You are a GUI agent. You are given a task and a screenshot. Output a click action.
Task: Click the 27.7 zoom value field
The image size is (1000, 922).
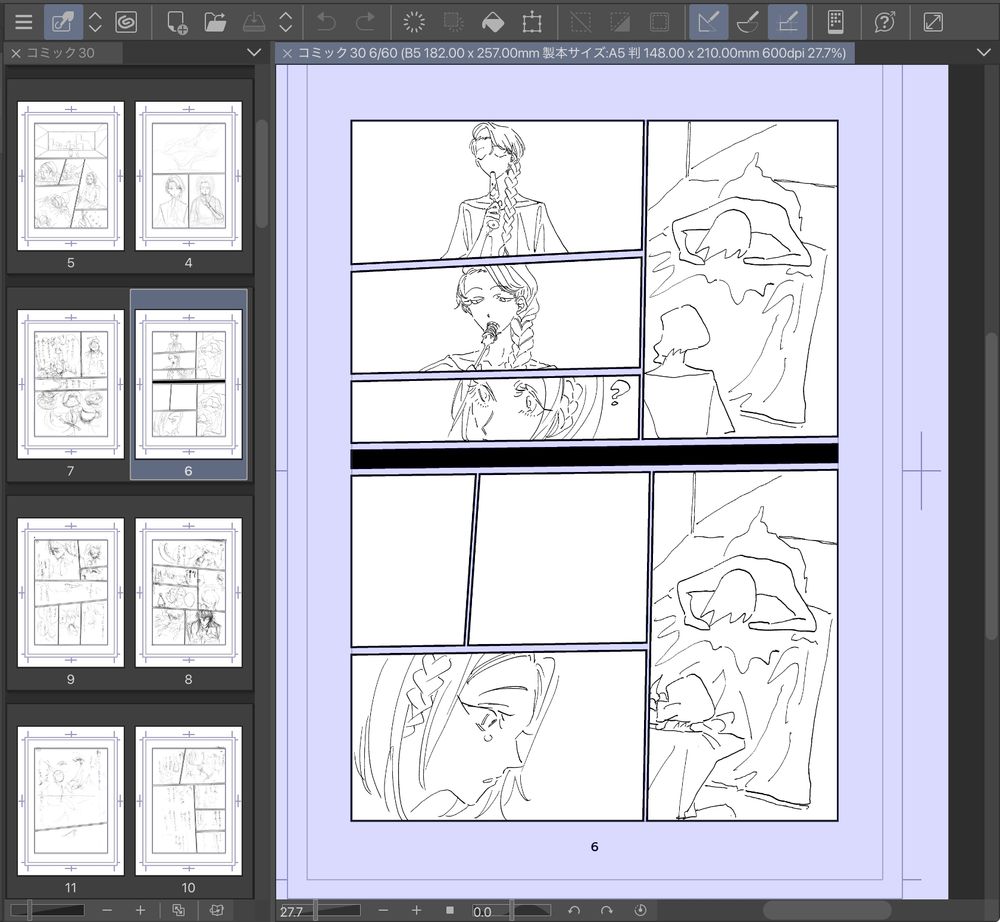pos(294,911)
